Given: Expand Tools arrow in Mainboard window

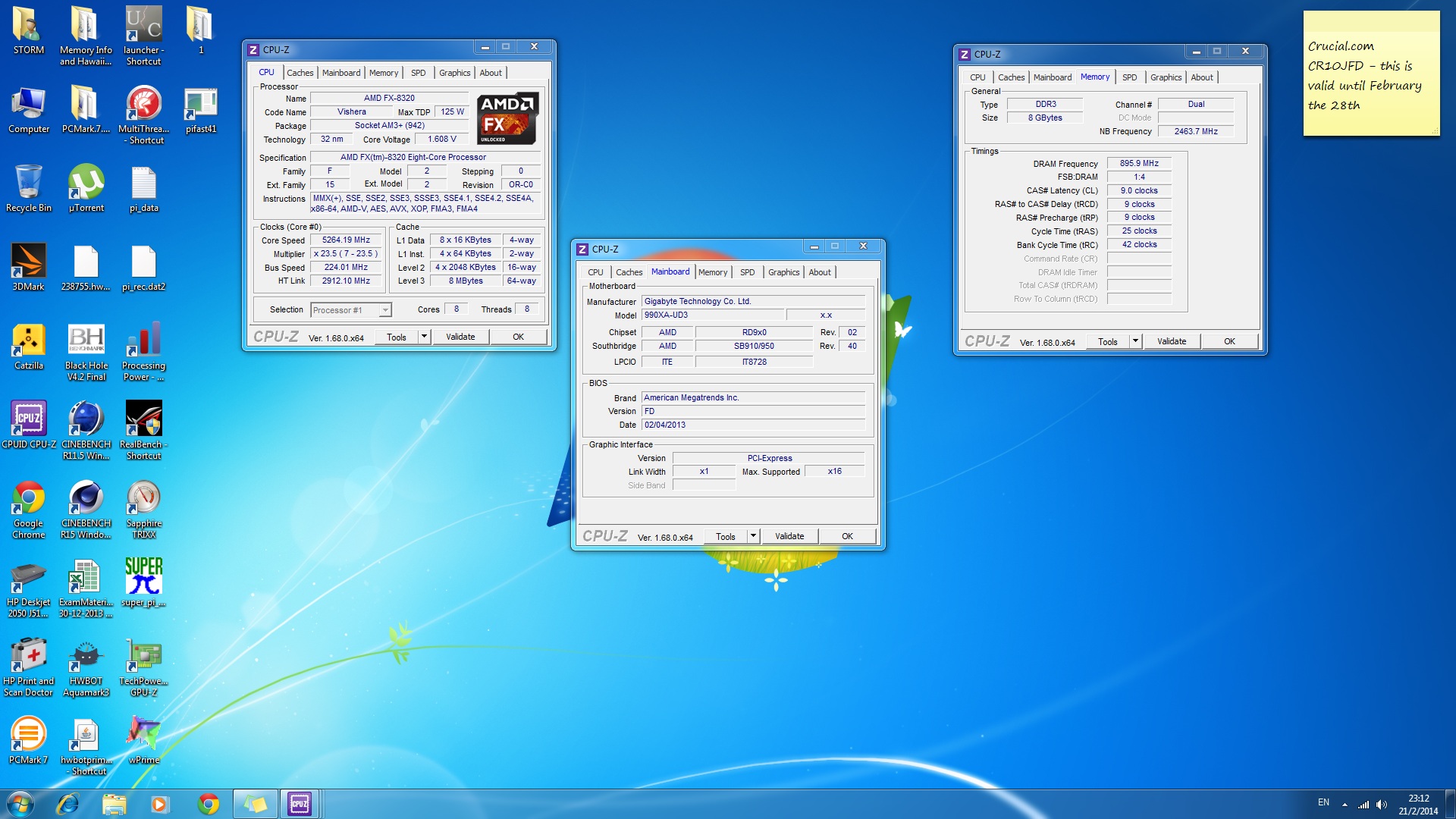Looking at the screenshot, I should tap(753, 536).
